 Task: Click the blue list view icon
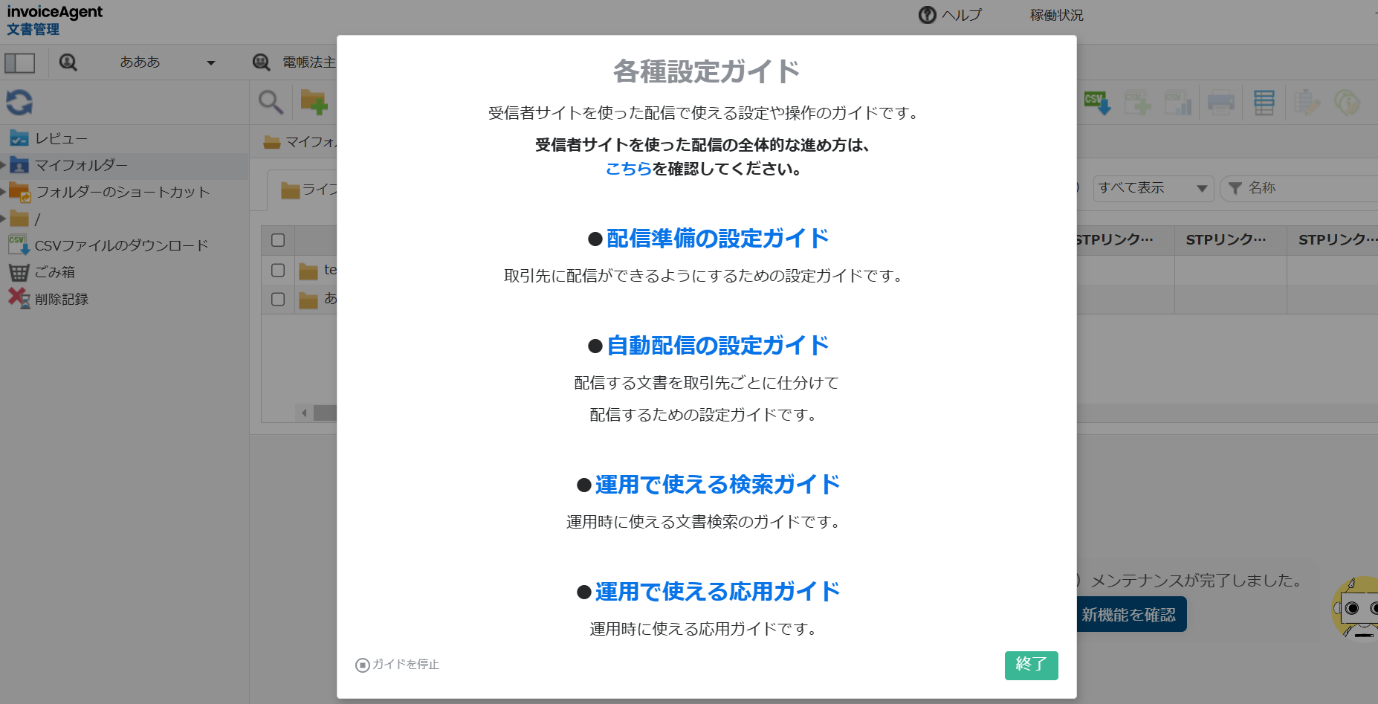click(1264, 101)
